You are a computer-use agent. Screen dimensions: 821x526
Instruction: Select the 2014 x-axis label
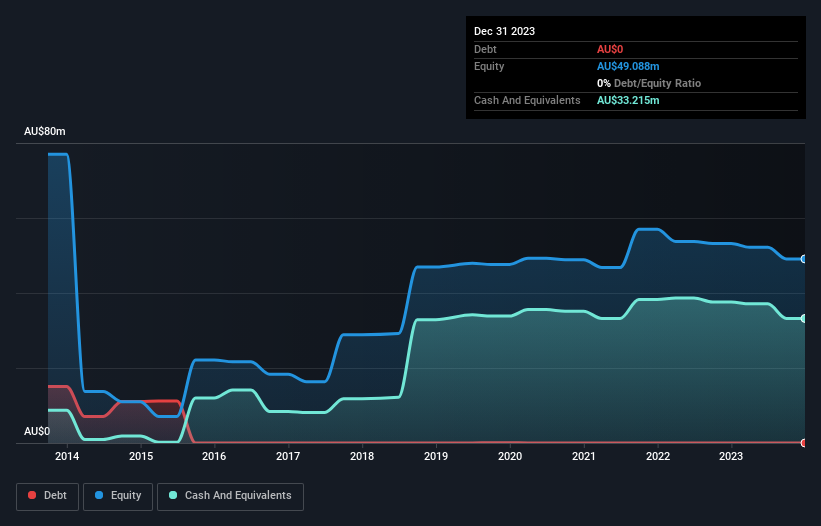pyautogui.click(x=67, y=456)
